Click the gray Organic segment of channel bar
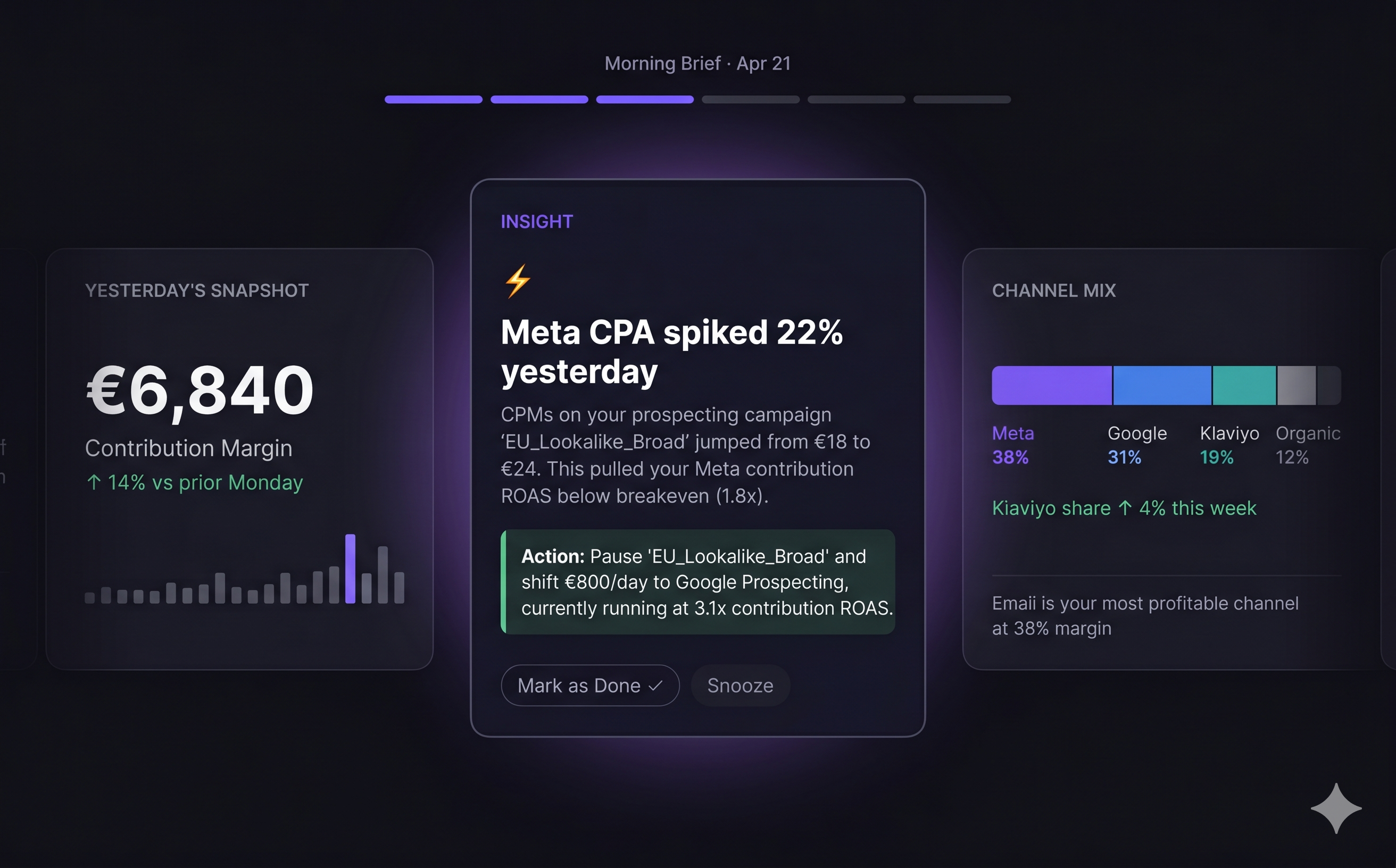 coord(1297,385)
